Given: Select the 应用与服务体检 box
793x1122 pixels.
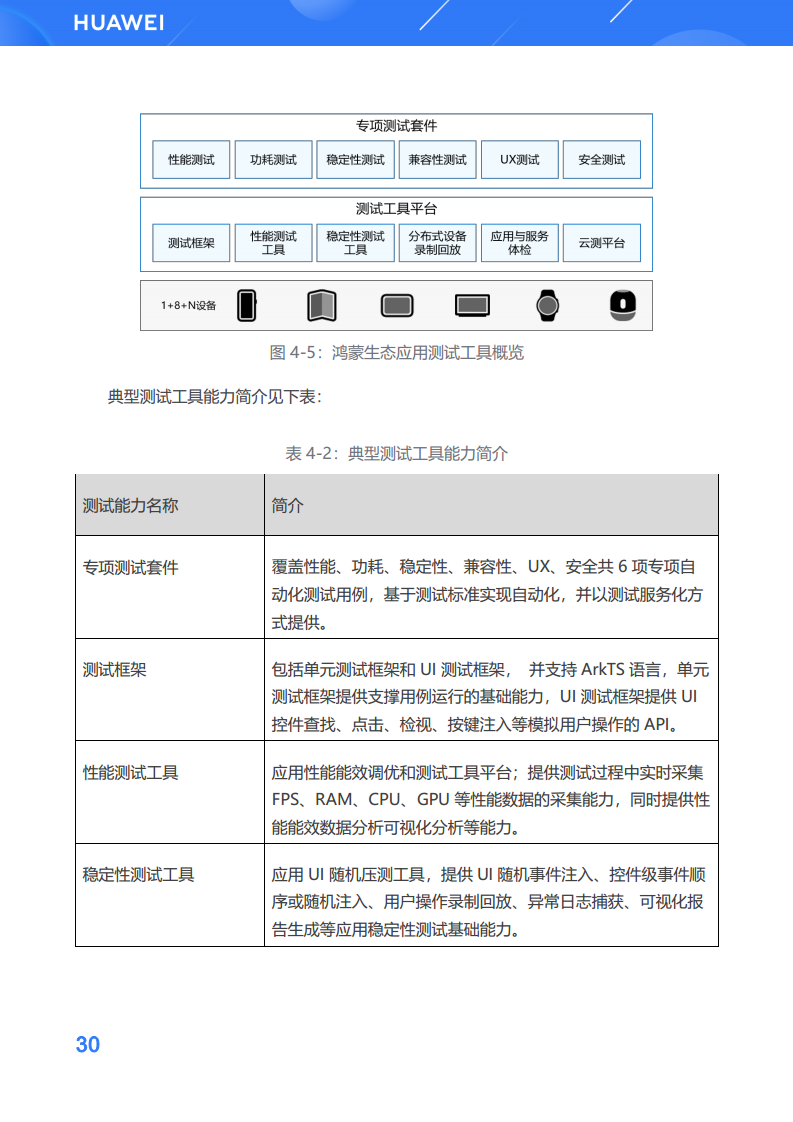Looking at the screenshot, I should click(x=520, y=243).
